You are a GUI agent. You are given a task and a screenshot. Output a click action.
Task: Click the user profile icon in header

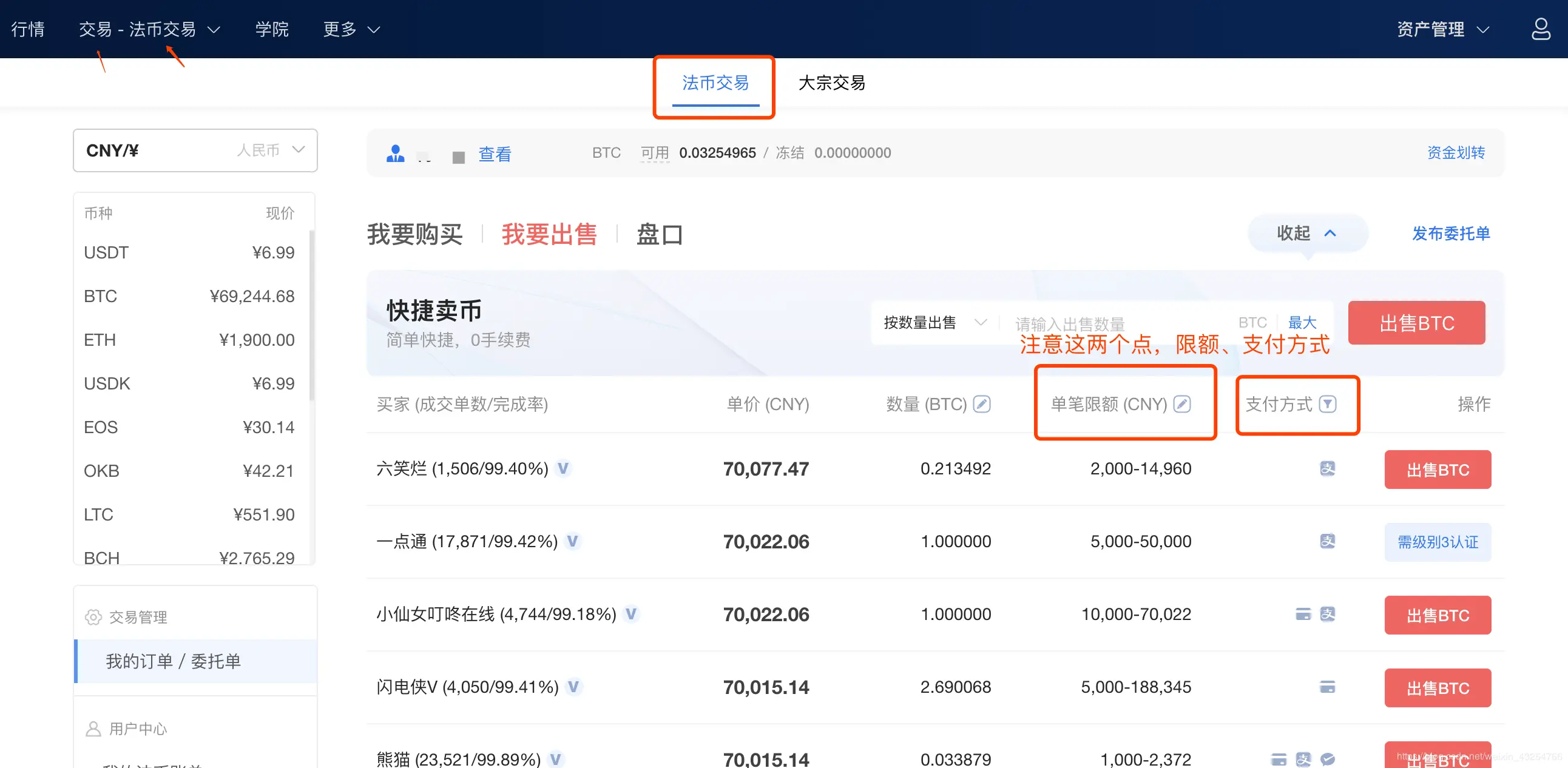point(1540,29)
